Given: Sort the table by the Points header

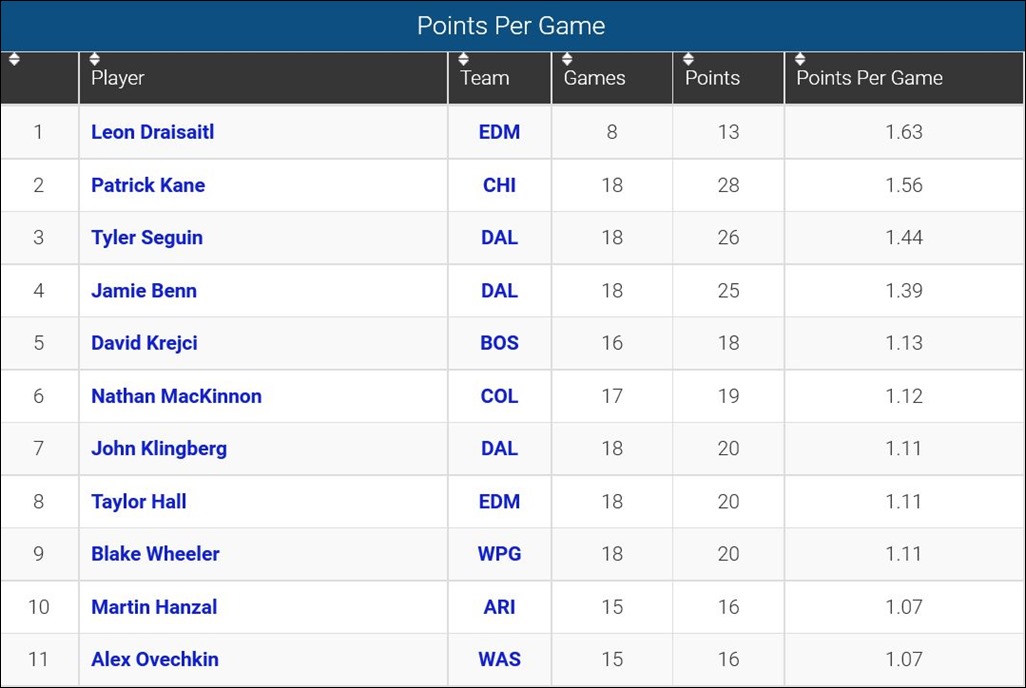Looking at the screenshot, I should (713, 78).
